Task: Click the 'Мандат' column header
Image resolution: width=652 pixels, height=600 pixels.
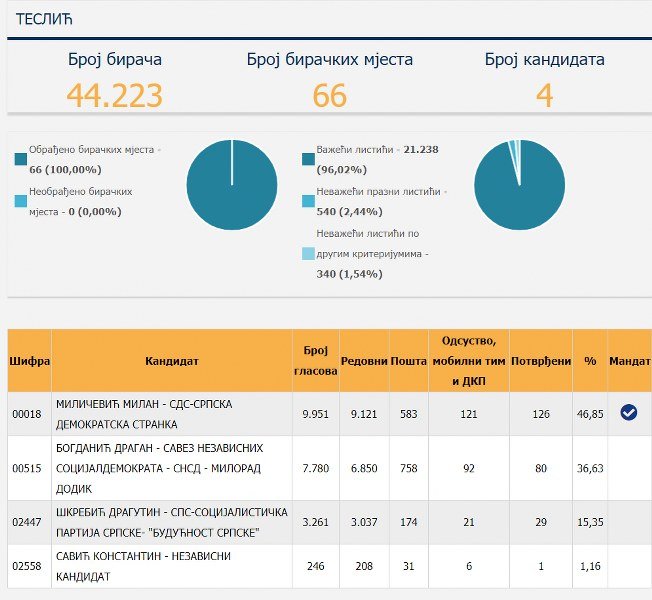Action: (x=629, y=360)
